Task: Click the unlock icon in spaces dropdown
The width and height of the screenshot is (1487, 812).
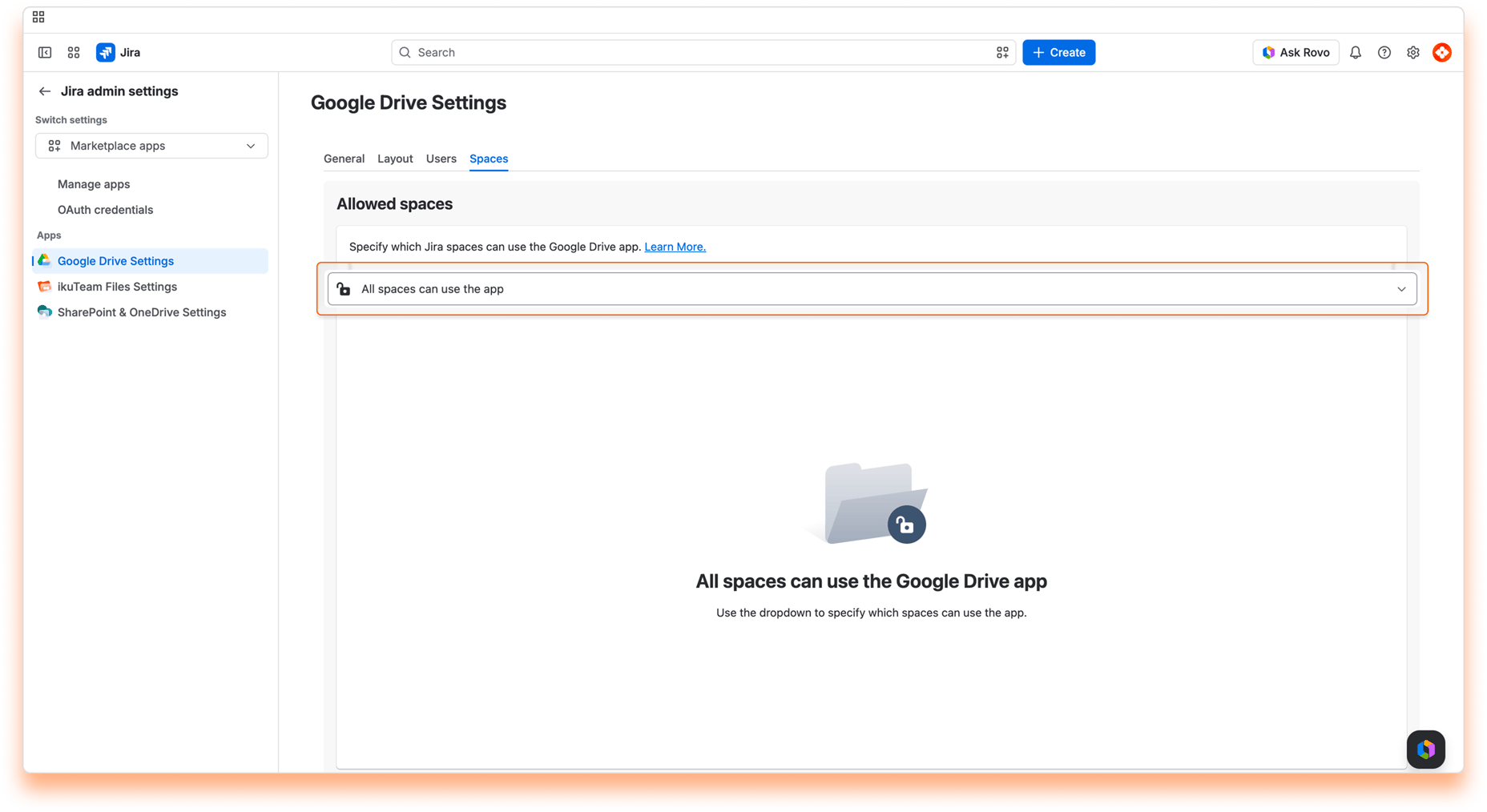Action: pyautogui.click(x=344, y=289)
